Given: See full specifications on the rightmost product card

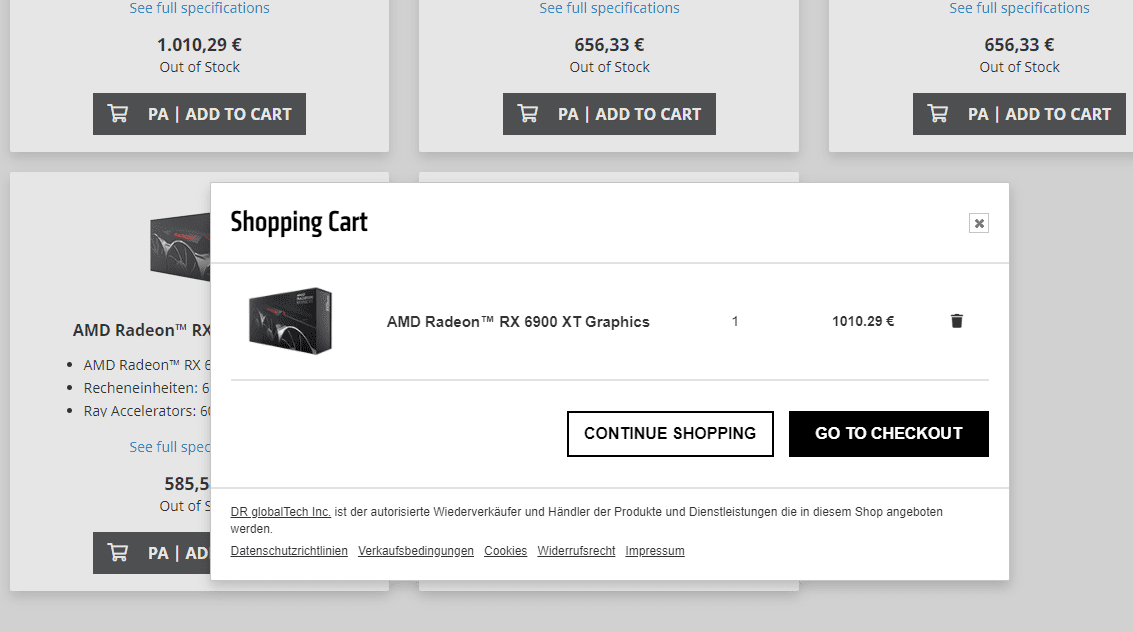Looking at the screenshot, I should point(1019,8).
